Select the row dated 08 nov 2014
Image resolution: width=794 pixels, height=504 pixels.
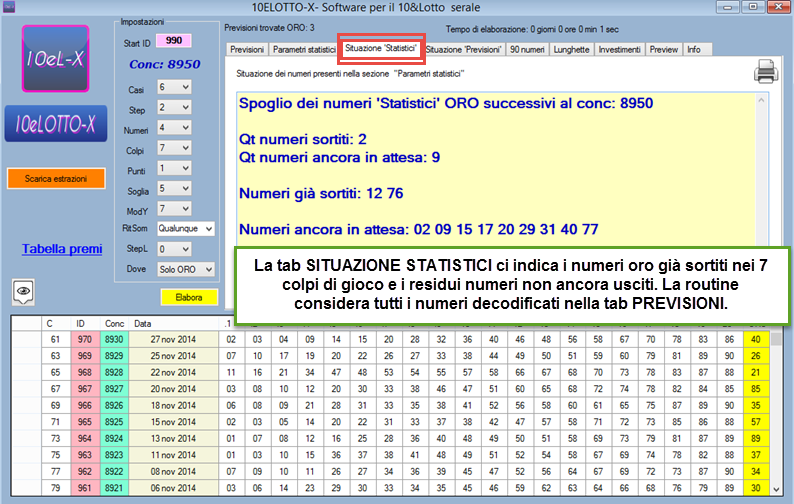click(x=390, y=472)
